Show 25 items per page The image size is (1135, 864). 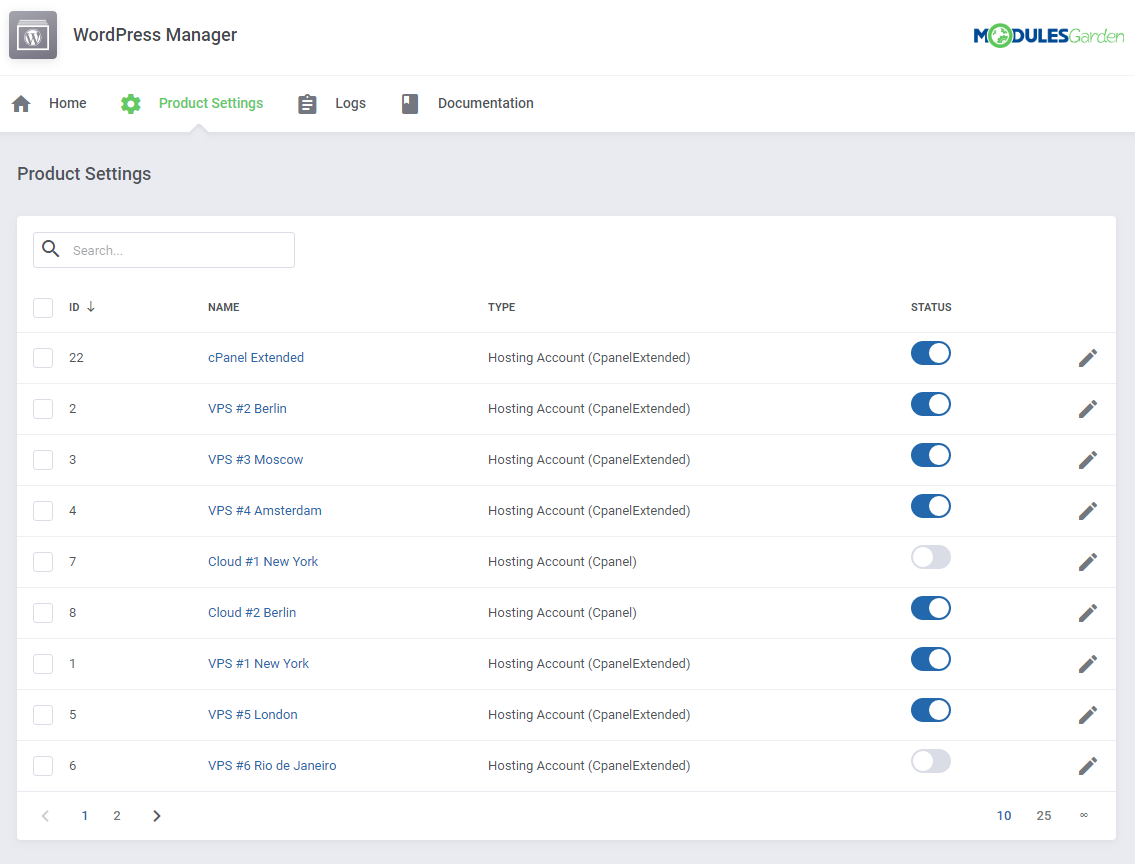[1043, 816]
